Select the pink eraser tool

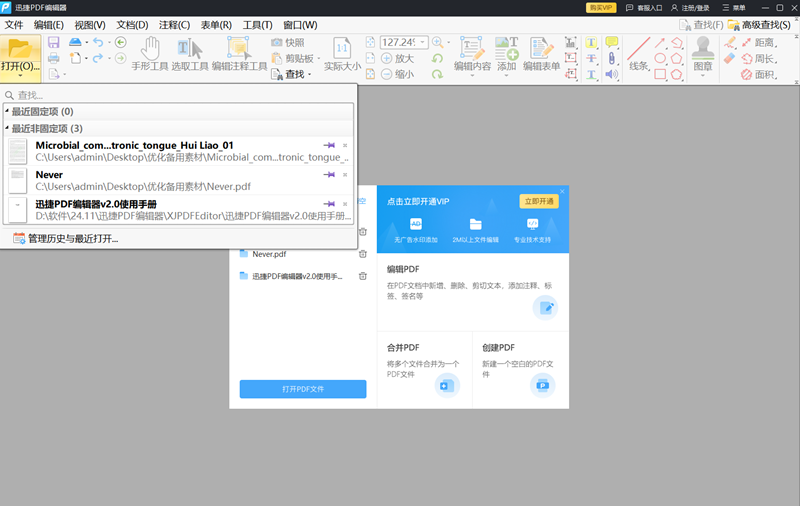(729, 58)
